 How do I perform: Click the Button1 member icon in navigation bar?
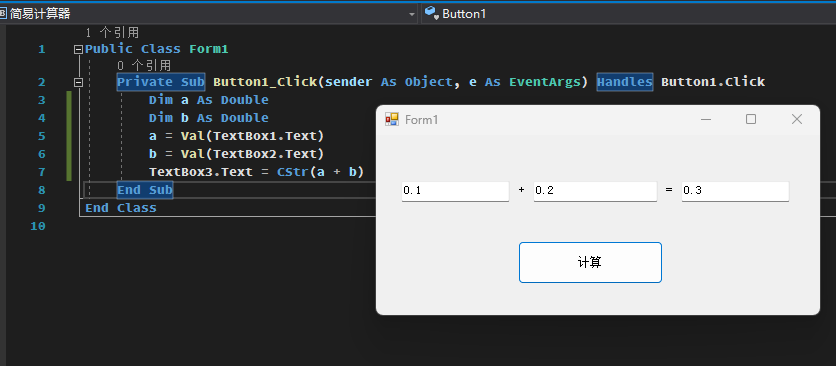click(431, 13)
